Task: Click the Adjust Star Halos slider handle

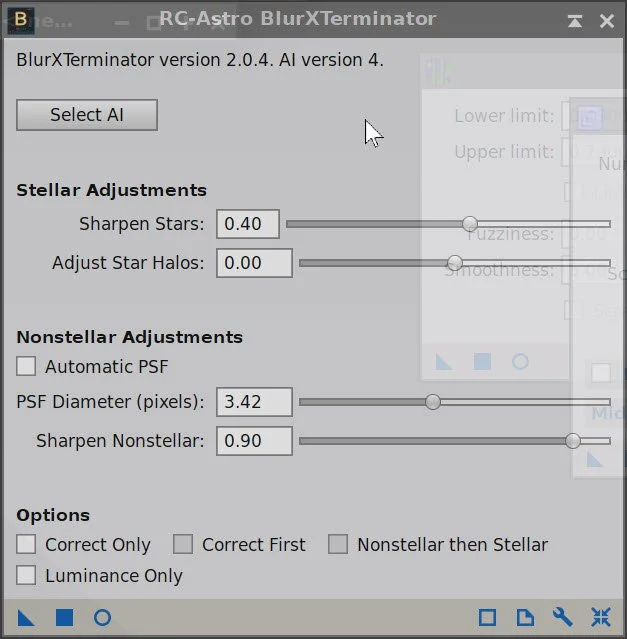Action: 455,263
